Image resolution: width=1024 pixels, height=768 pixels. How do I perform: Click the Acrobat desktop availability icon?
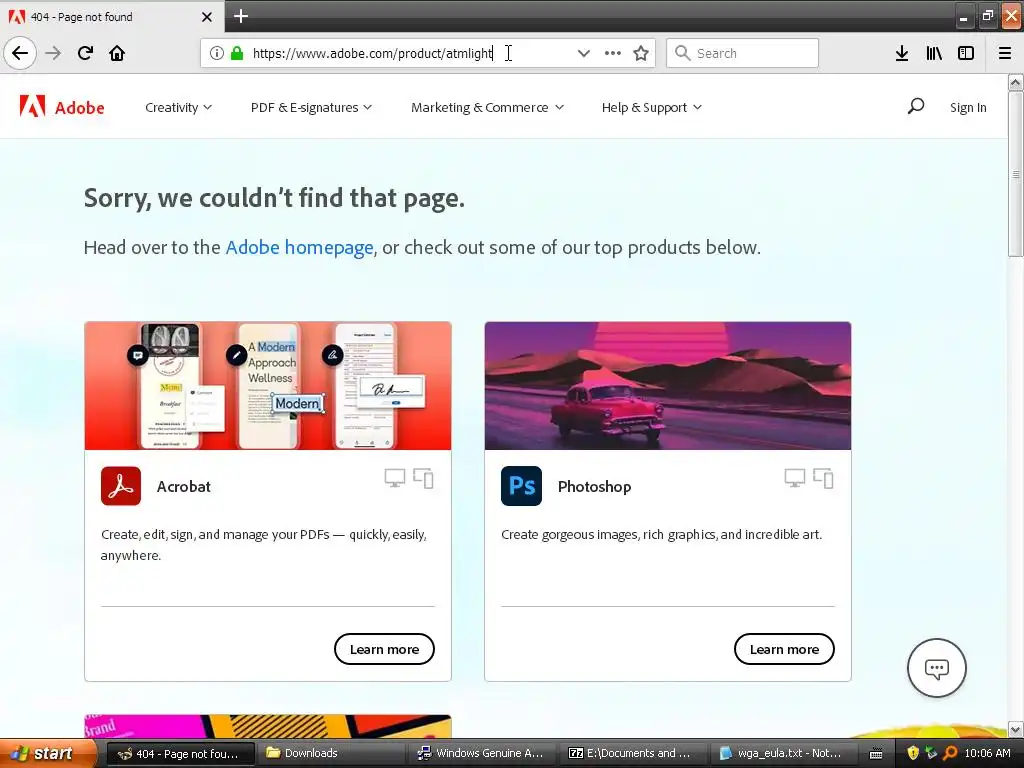(x=394, y=479)
